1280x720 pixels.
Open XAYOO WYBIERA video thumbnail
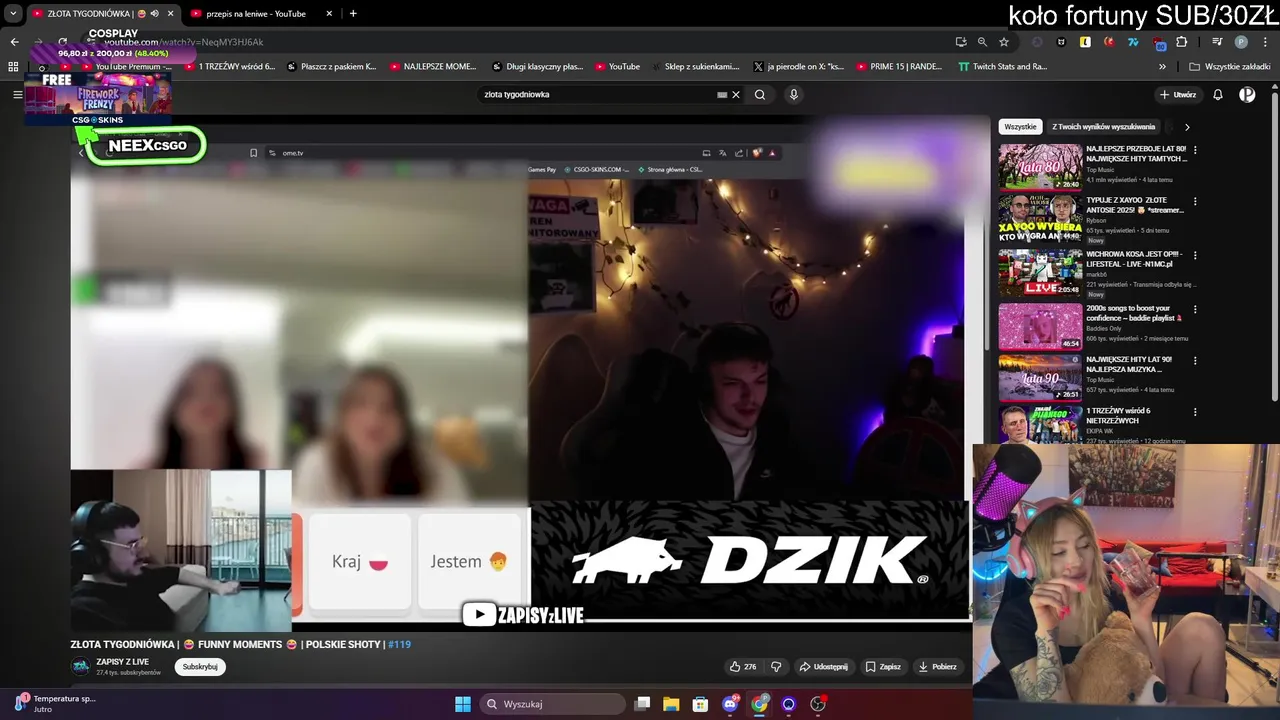(x=1040, y=219)
